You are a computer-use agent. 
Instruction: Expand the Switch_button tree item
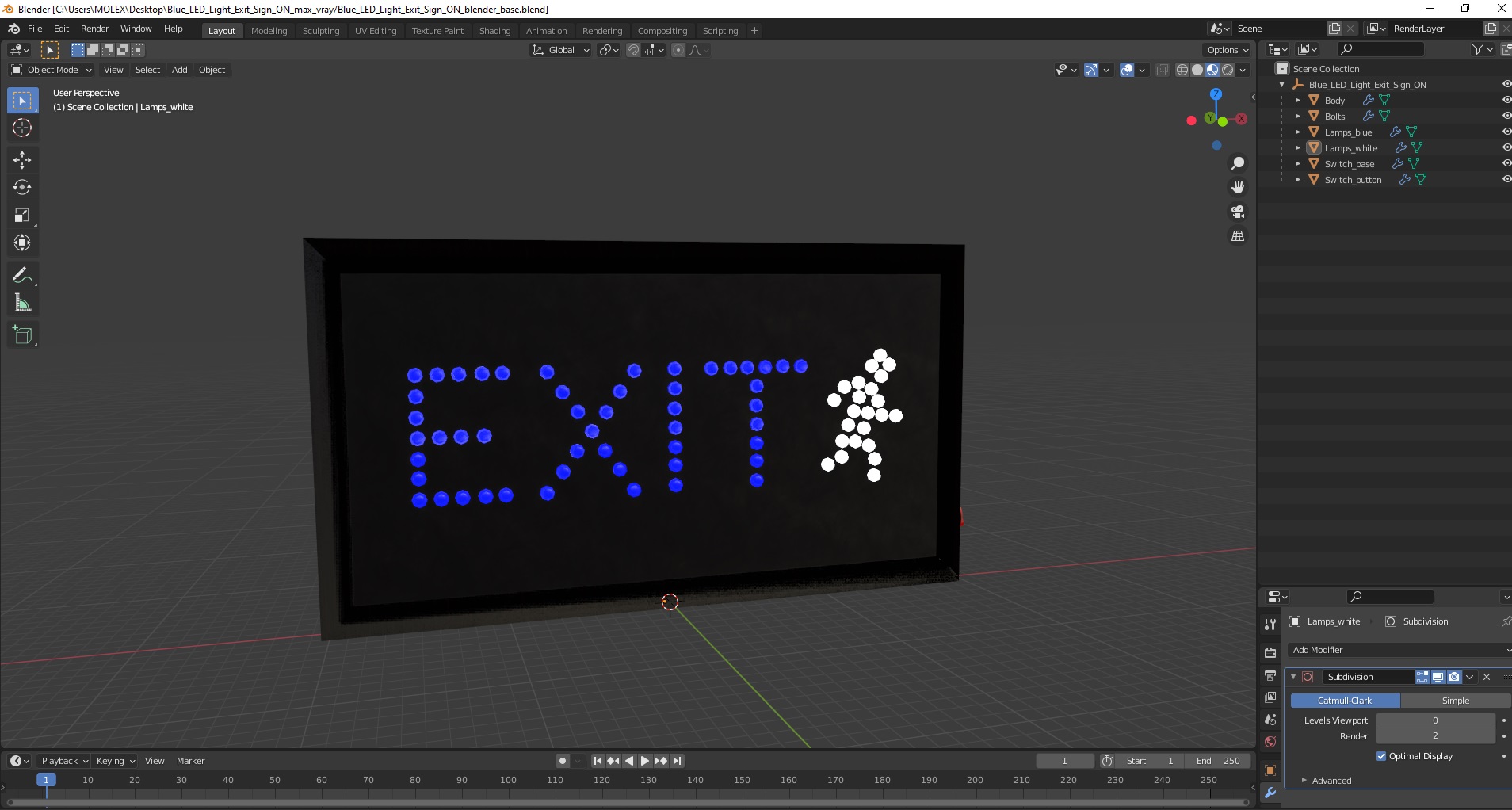click(1297, 180)
